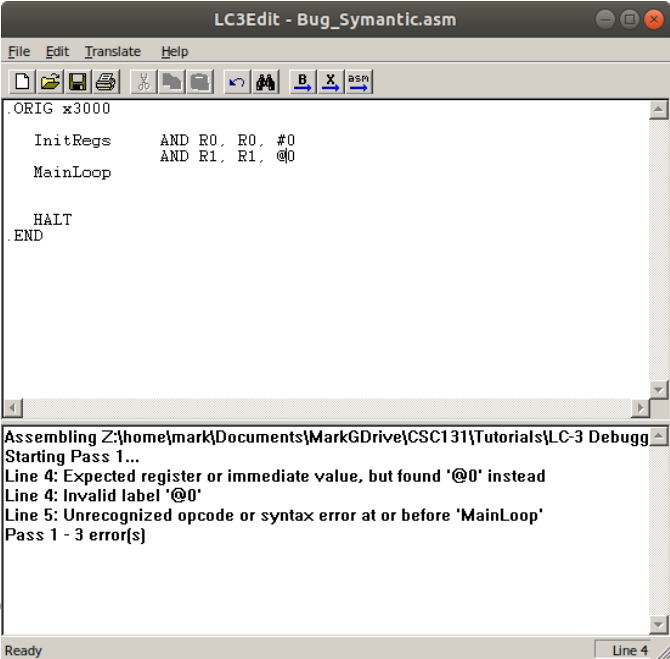Click the 'Ready' status bar text
670x659 pixels.
[23, 651]
